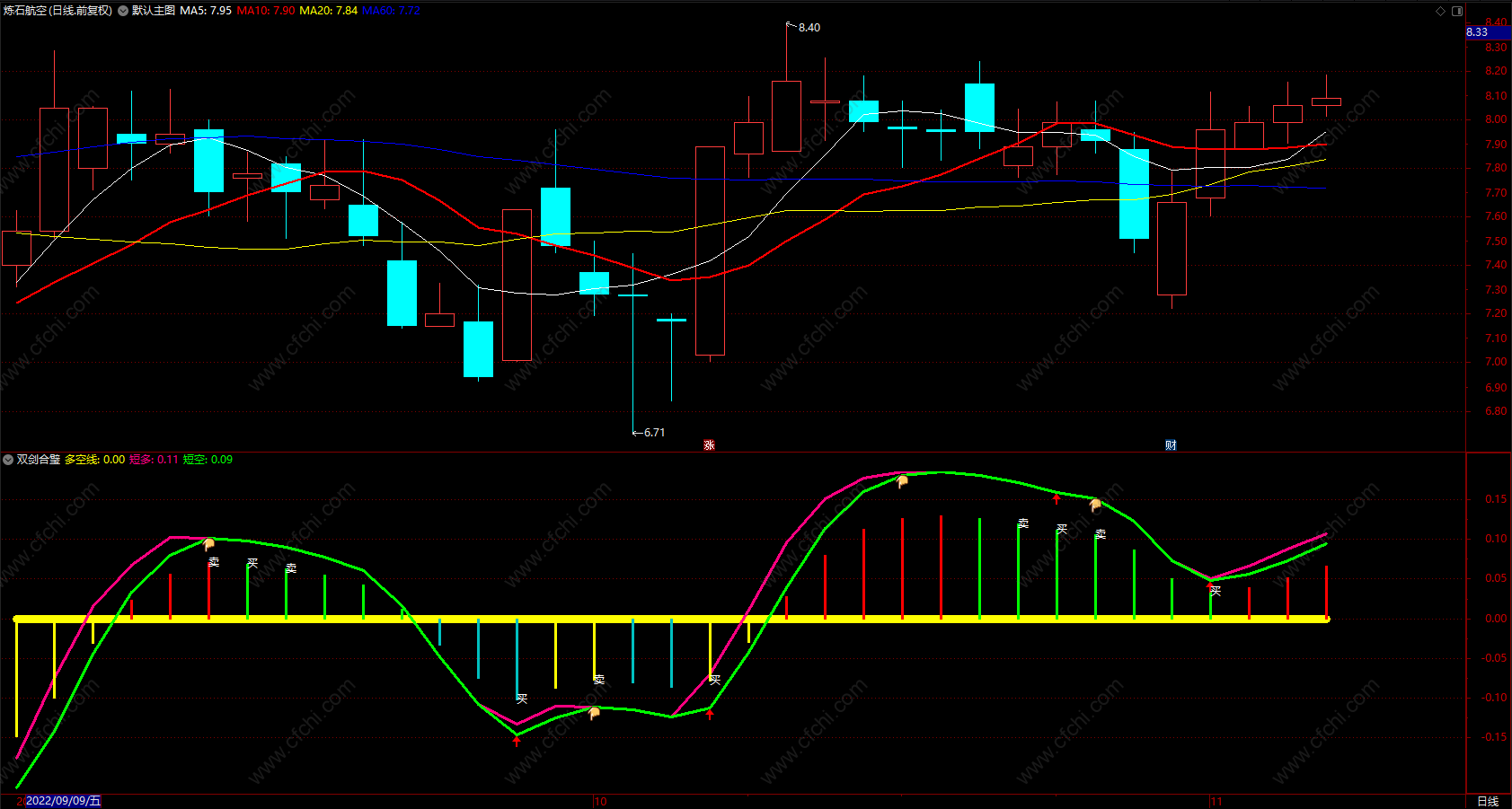Image resolution: width=1512 pixels, height=809 pixels.
Task: Click the 炼石航空 stock title label
Action: [x=58, y=11]
